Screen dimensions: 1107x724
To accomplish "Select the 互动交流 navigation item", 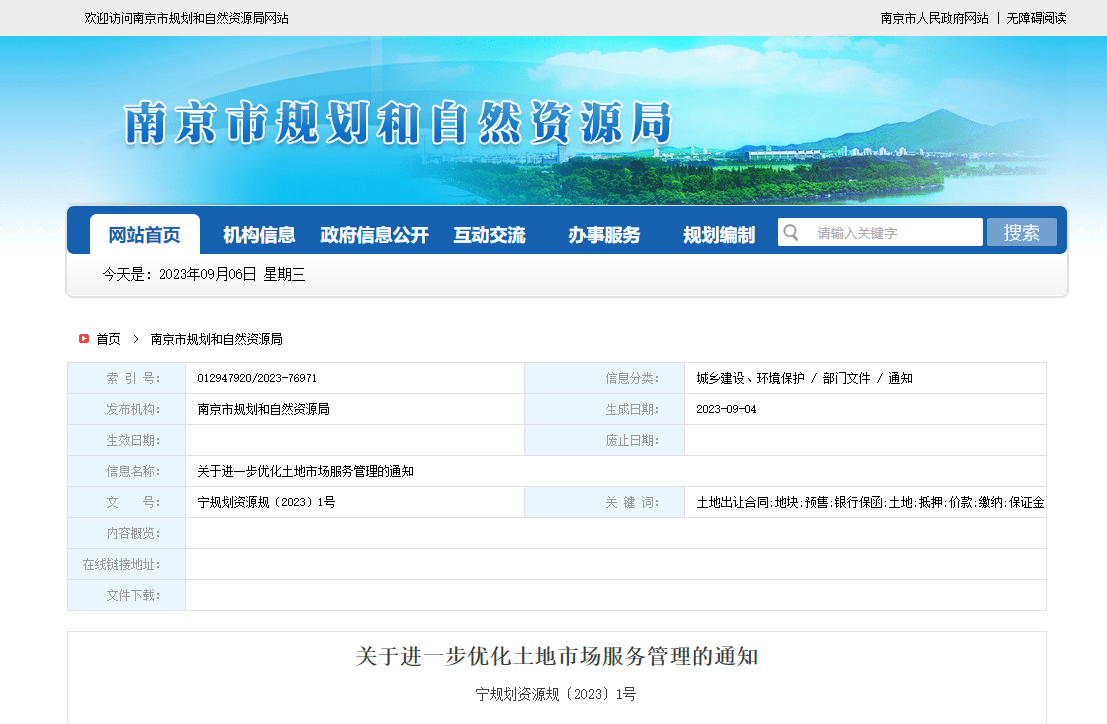I will click(489, 235).
